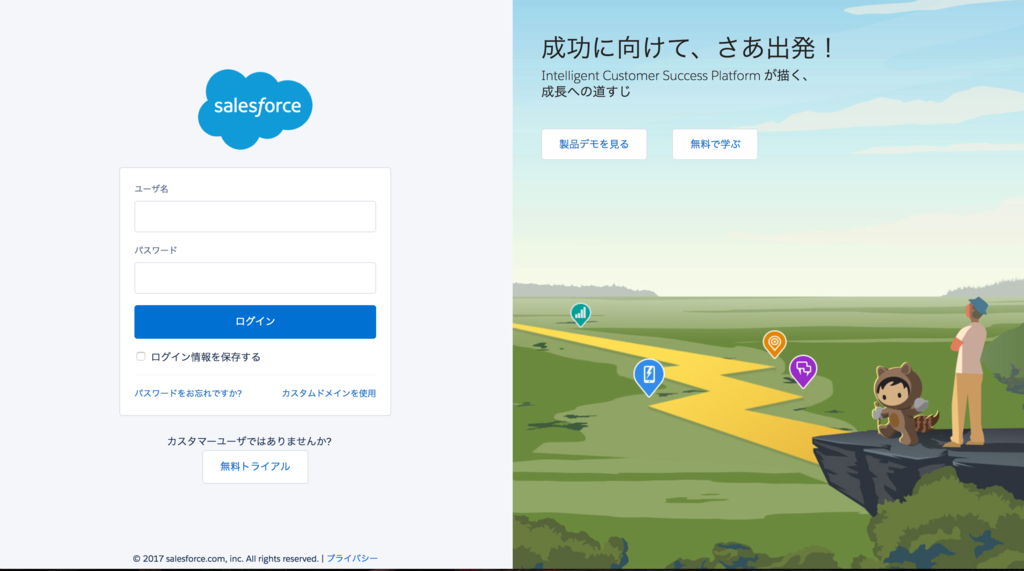Click the Salesforce cloud logo
This screenshot has height=571, width=1024.
[255, 109]
